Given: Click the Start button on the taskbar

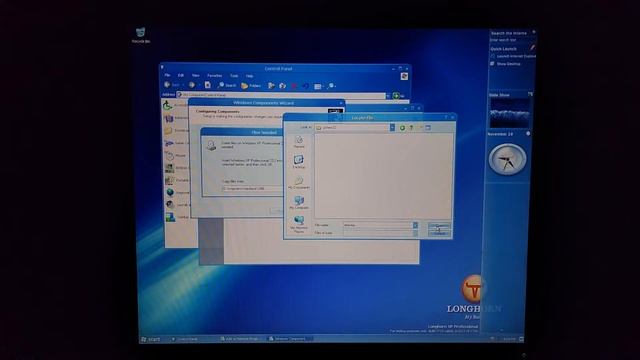Looking at the screenshot, I should [150, 339].
